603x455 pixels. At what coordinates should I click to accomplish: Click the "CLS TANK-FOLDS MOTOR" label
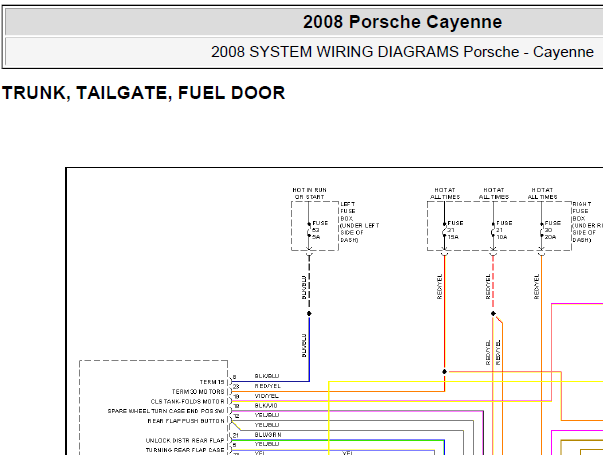coord(187,402)
